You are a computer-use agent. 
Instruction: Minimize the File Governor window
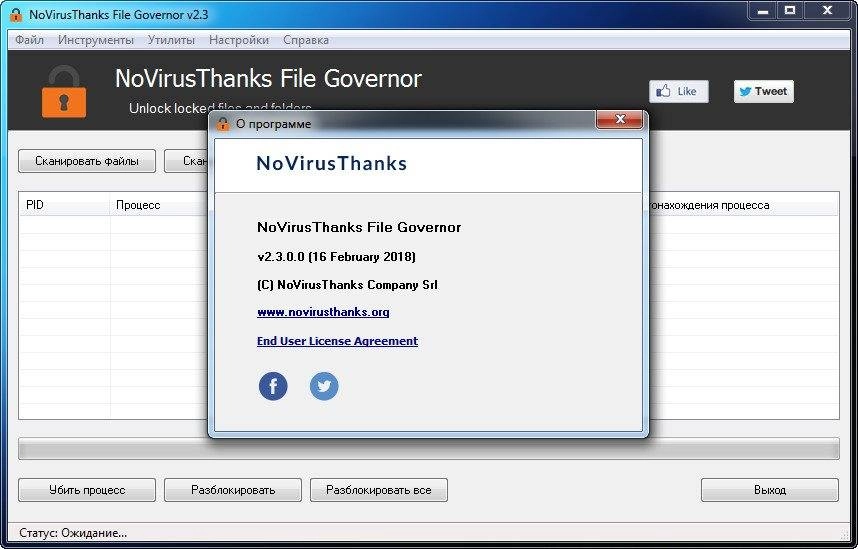[x=763, y=11]
